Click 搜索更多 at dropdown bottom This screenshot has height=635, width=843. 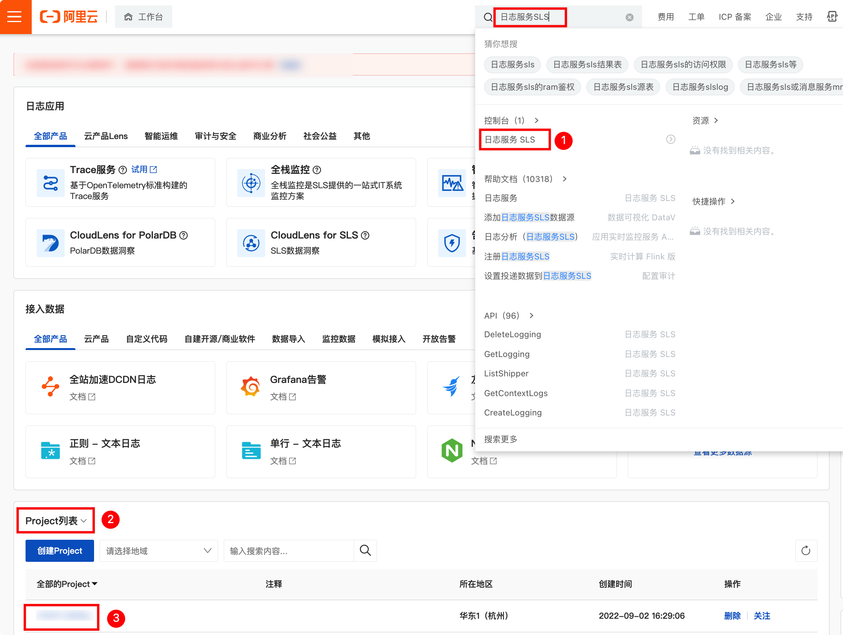pyautogui.click(x=501, y=439)
